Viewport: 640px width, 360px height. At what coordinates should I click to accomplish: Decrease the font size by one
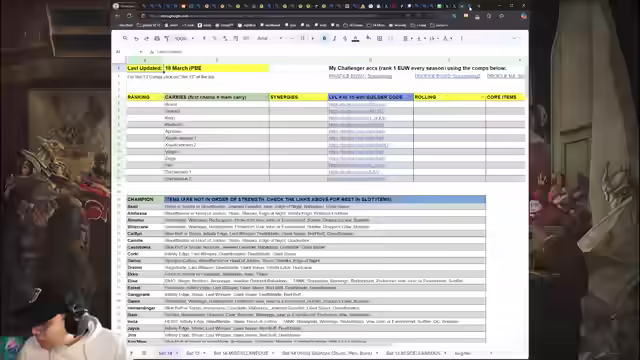coord(291,38)
